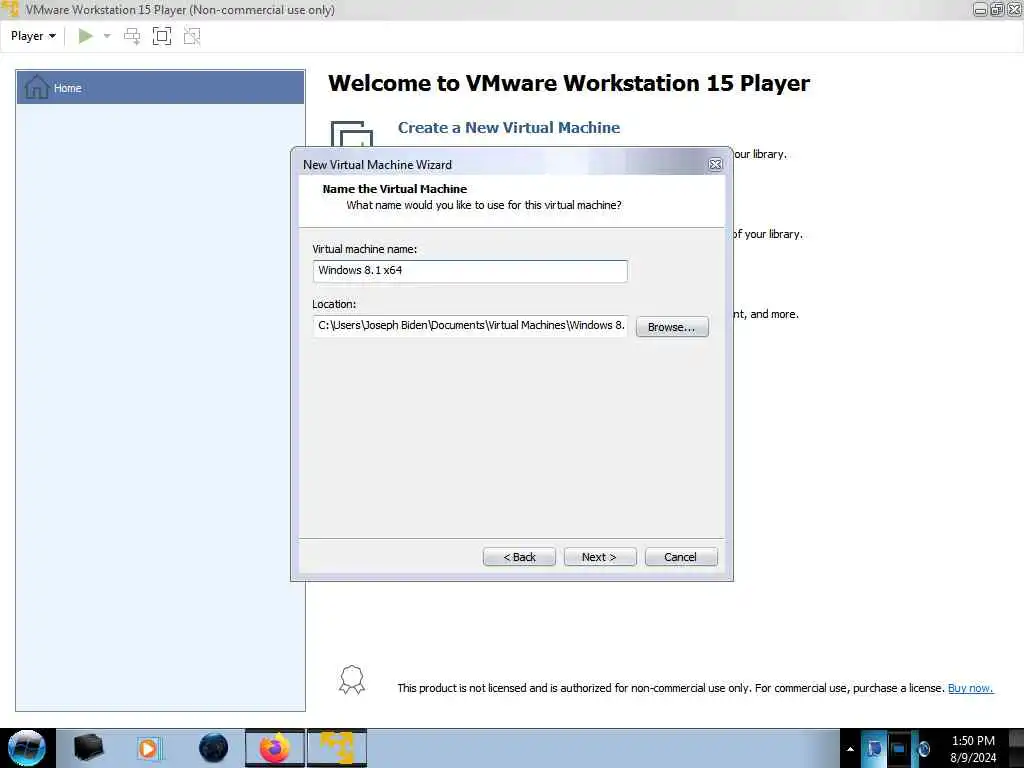Click Create a New Virtual Machine link

509,127
